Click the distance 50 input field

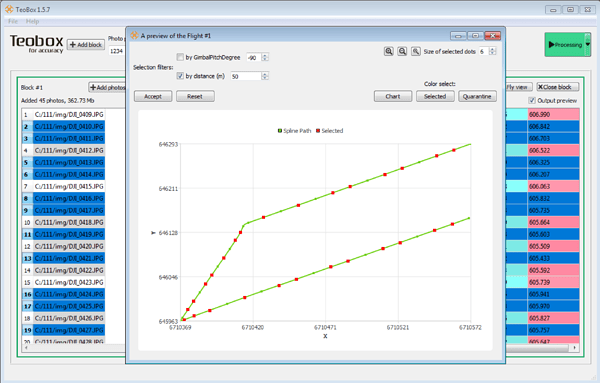click(x=246, y=76)
